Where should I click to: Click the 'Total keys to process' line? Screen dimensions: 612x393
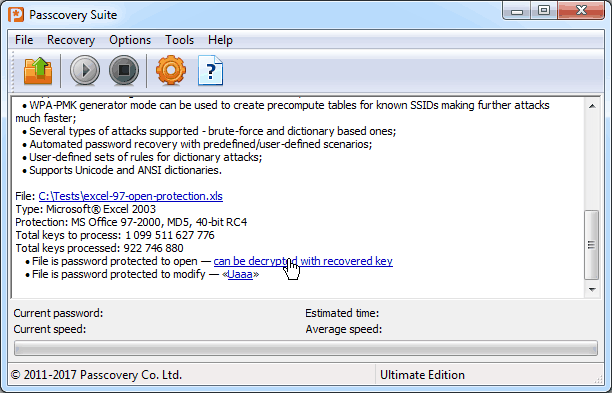coord(115,235)
